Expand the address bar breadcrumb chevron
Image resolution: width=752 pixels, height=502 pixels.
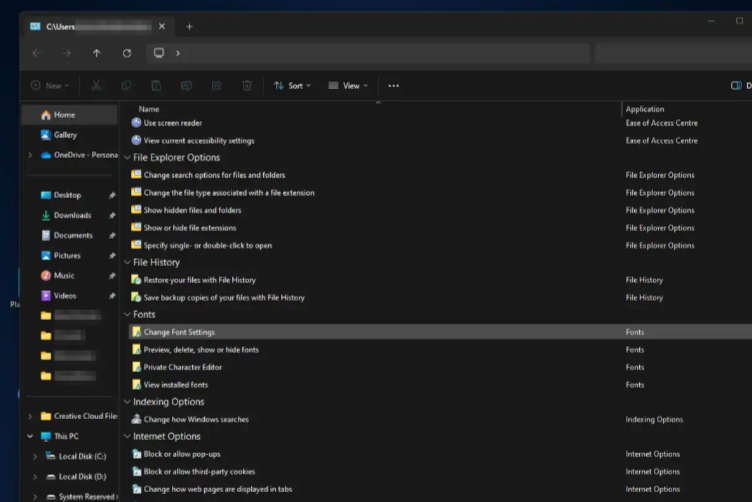[178, 53]
